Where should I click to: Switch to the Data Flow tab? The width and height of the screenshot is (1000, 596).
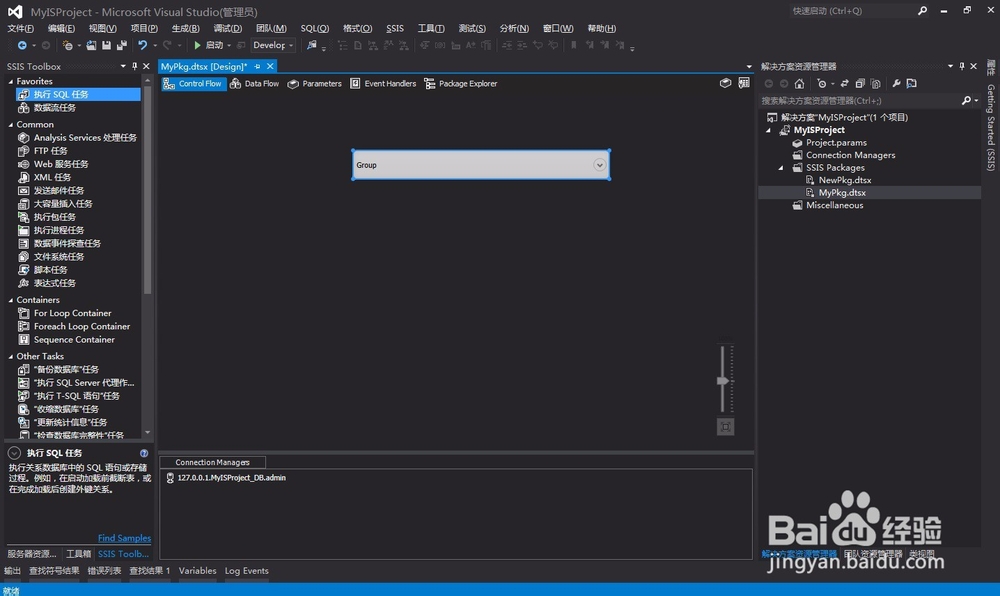[254, 84]
